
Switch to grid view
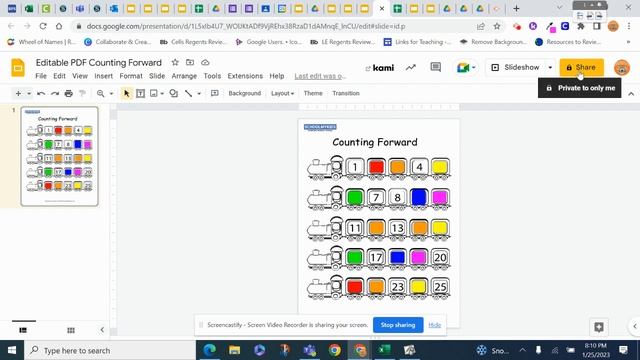click(71, 330)
